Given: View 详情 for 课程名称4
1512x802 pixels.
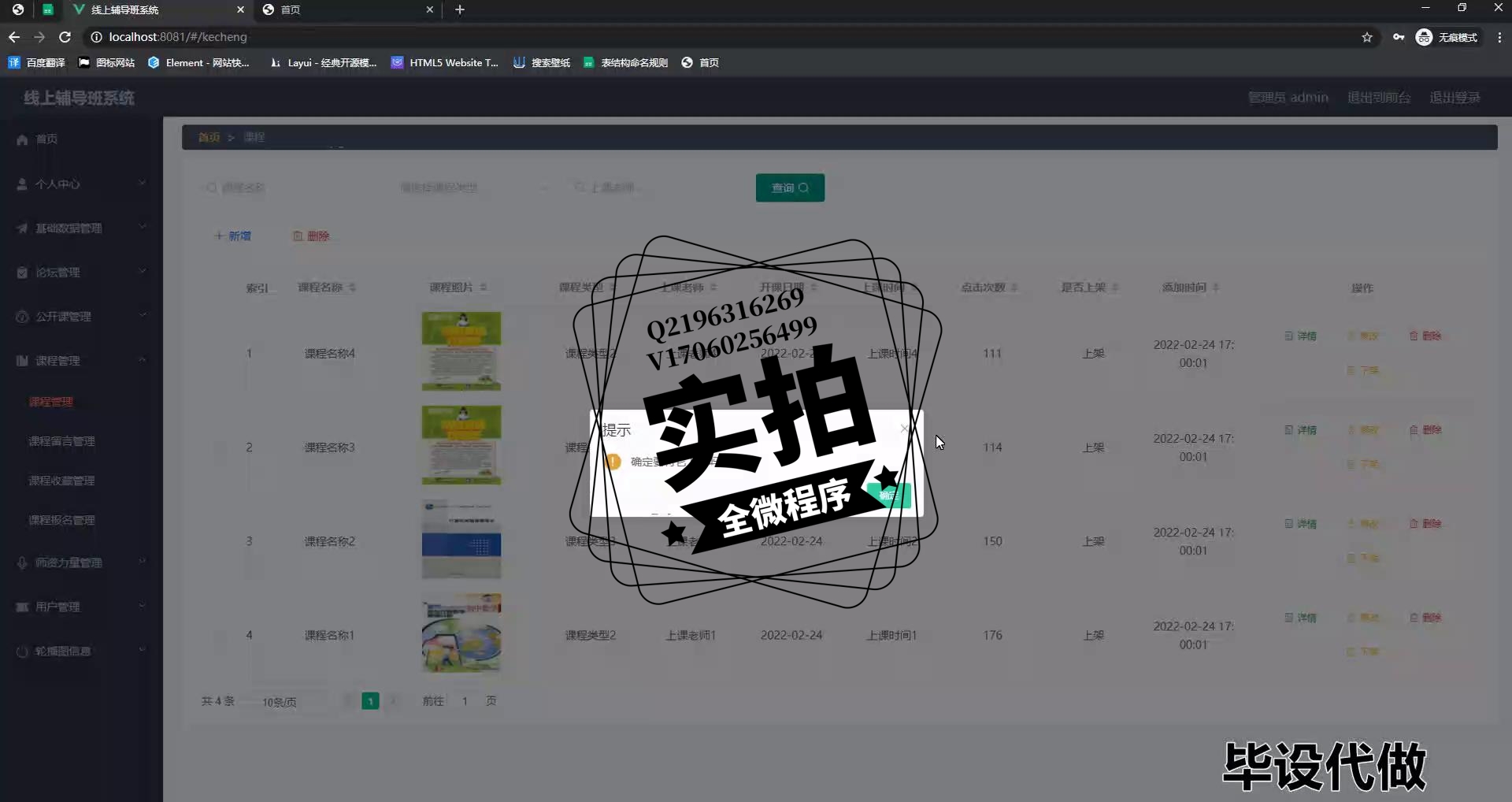Looking at the screenshot, I should tap(1301, 336).
